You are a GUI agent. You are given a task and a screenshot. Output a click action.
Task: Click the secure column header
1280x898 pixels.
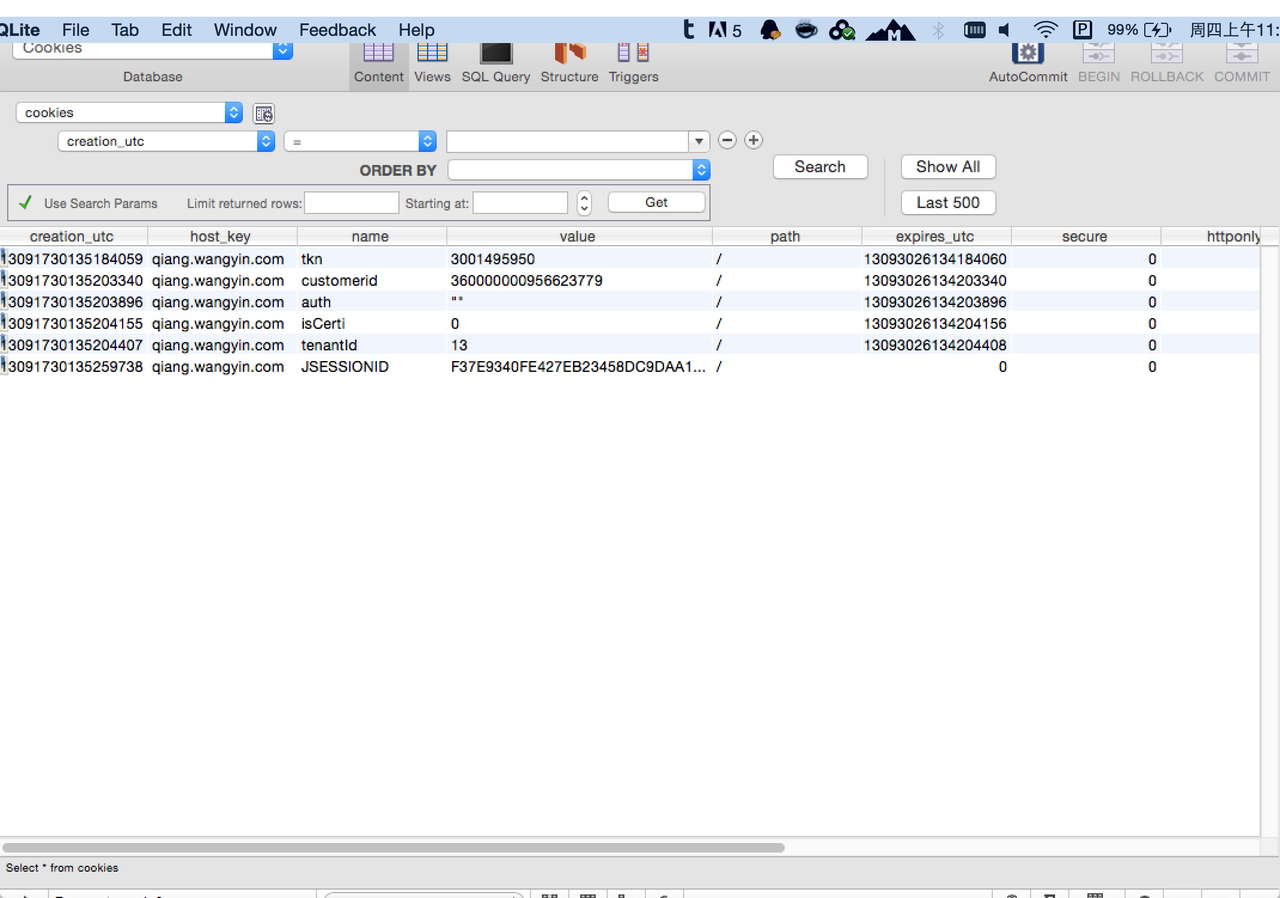[1085, 236]
